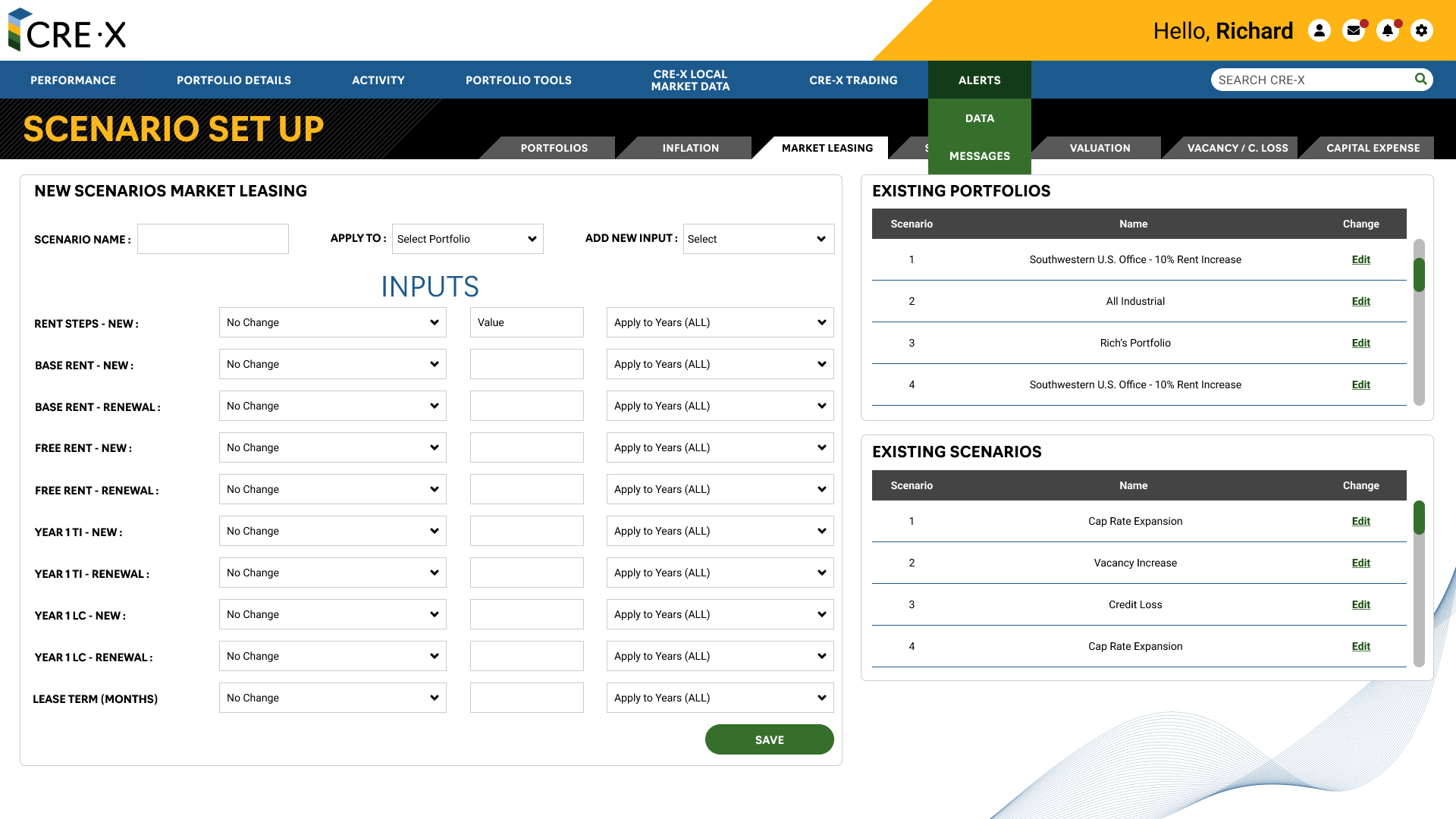
Task: Click the Scenario Name input field
Action: click(213, 239)
